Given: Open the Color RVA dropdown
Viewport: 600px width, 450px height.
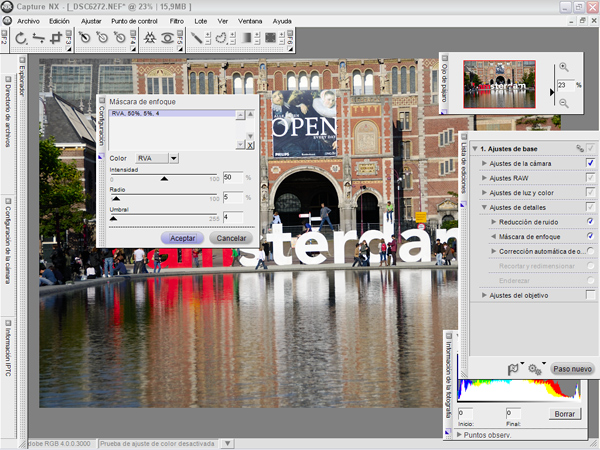Looking at the screenshot, I should pos(174,158).
